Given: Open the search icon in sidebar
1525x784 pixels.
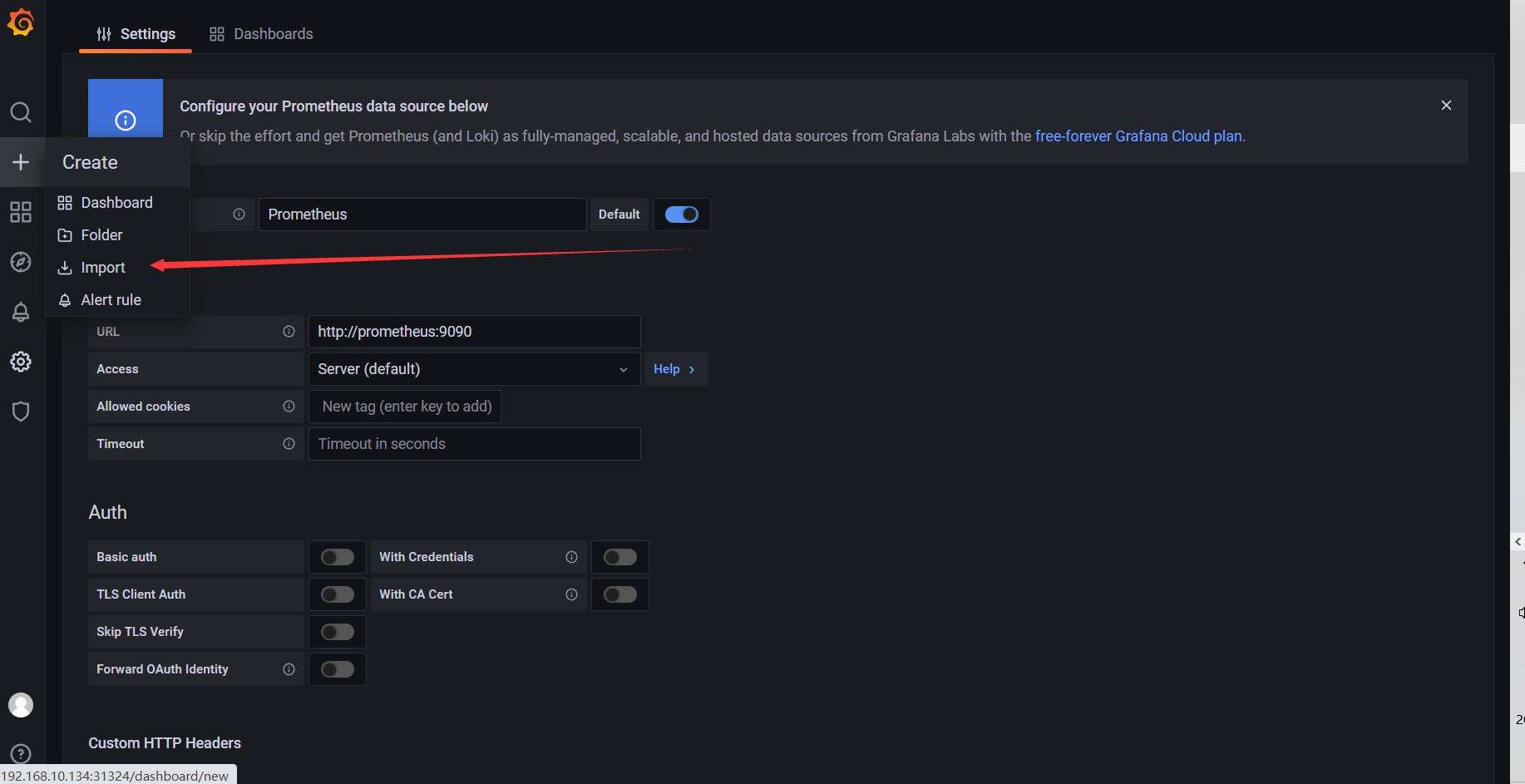Looking at the screenshot, I should click(x=21, y=112).
